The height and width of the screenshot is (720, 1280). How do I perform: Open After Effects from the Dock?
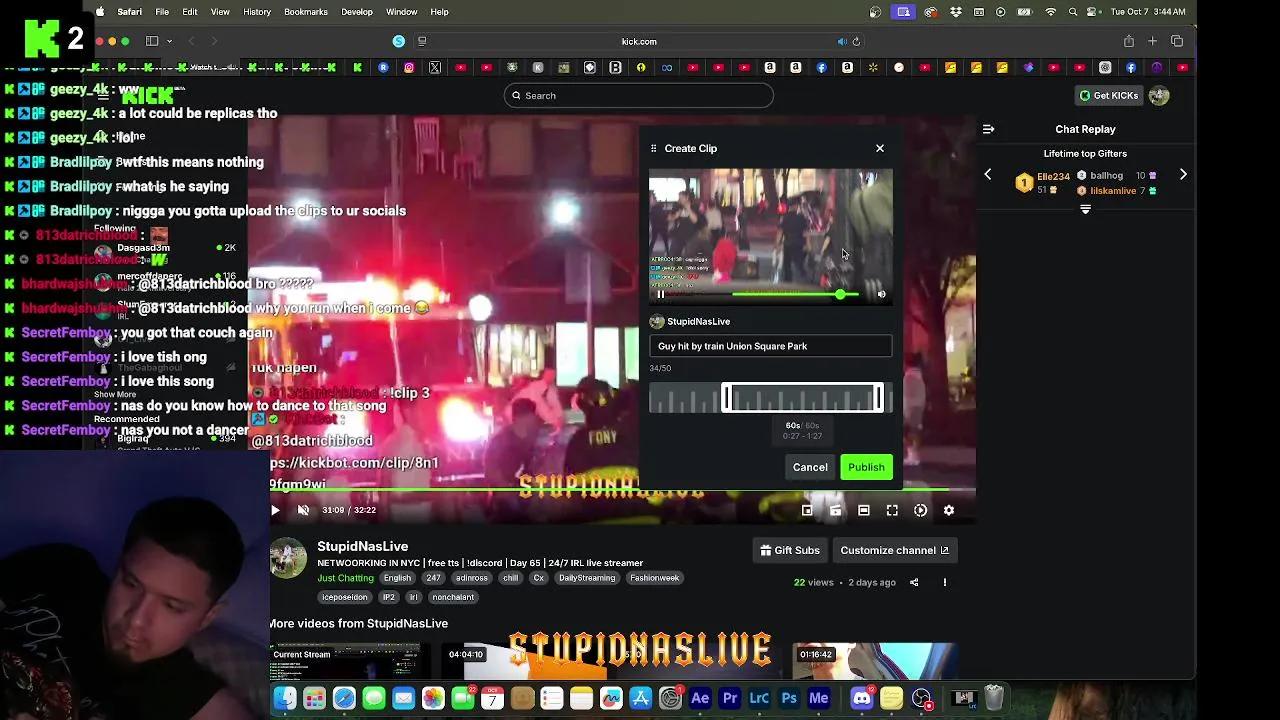click(x=700, y=698)
